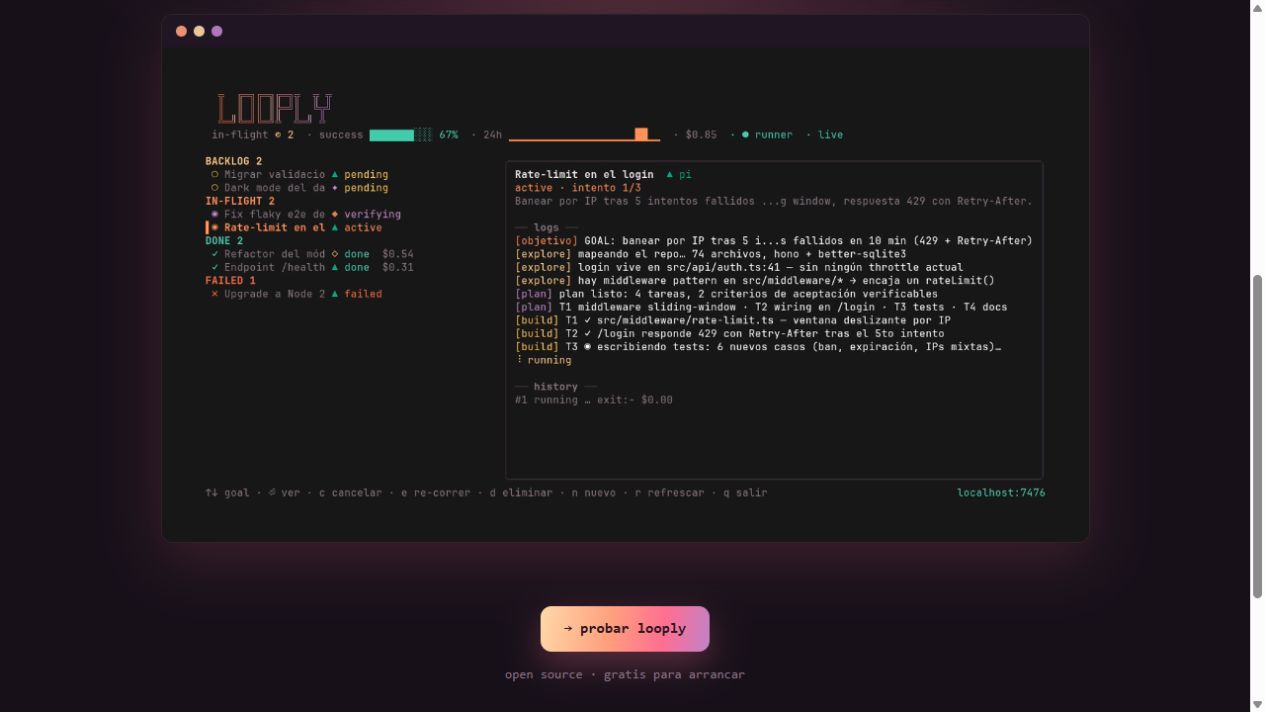Click the diamond icon before 'verifying' status
Image resolution: width=1265 pixels, height=712 pixels.
pos(335,214)
